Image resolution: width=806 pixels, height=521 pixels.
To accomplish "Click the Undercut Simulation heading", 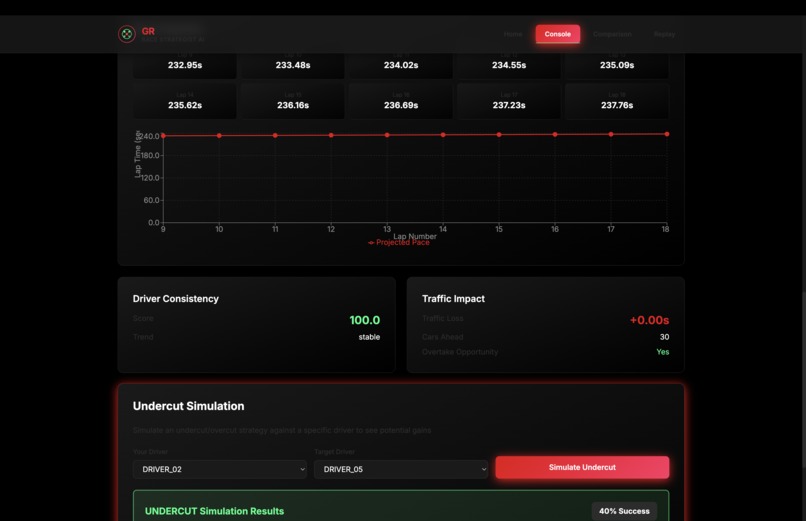I will (189, 406).
